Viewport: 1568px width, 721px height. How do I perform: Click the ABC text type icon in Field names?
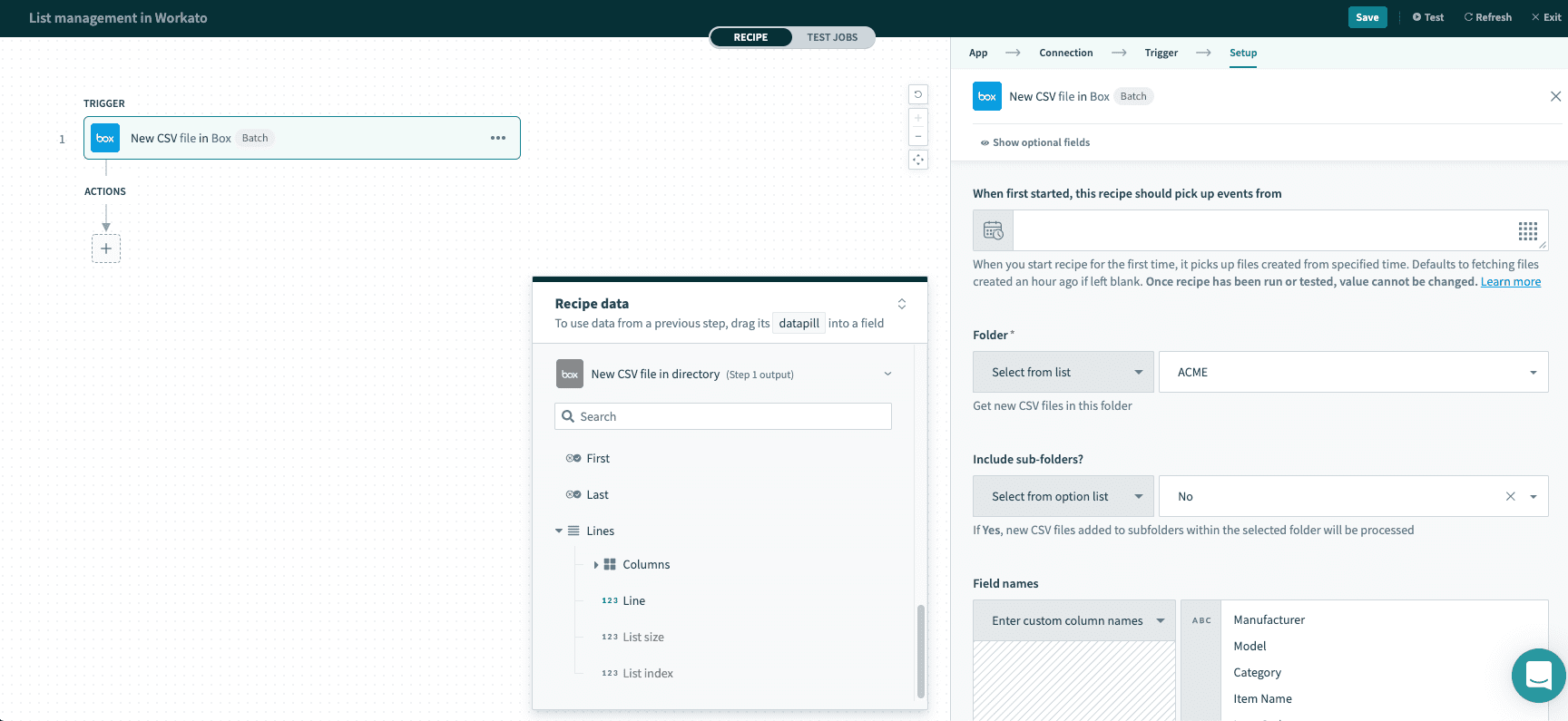click(x=1201, y=620)
